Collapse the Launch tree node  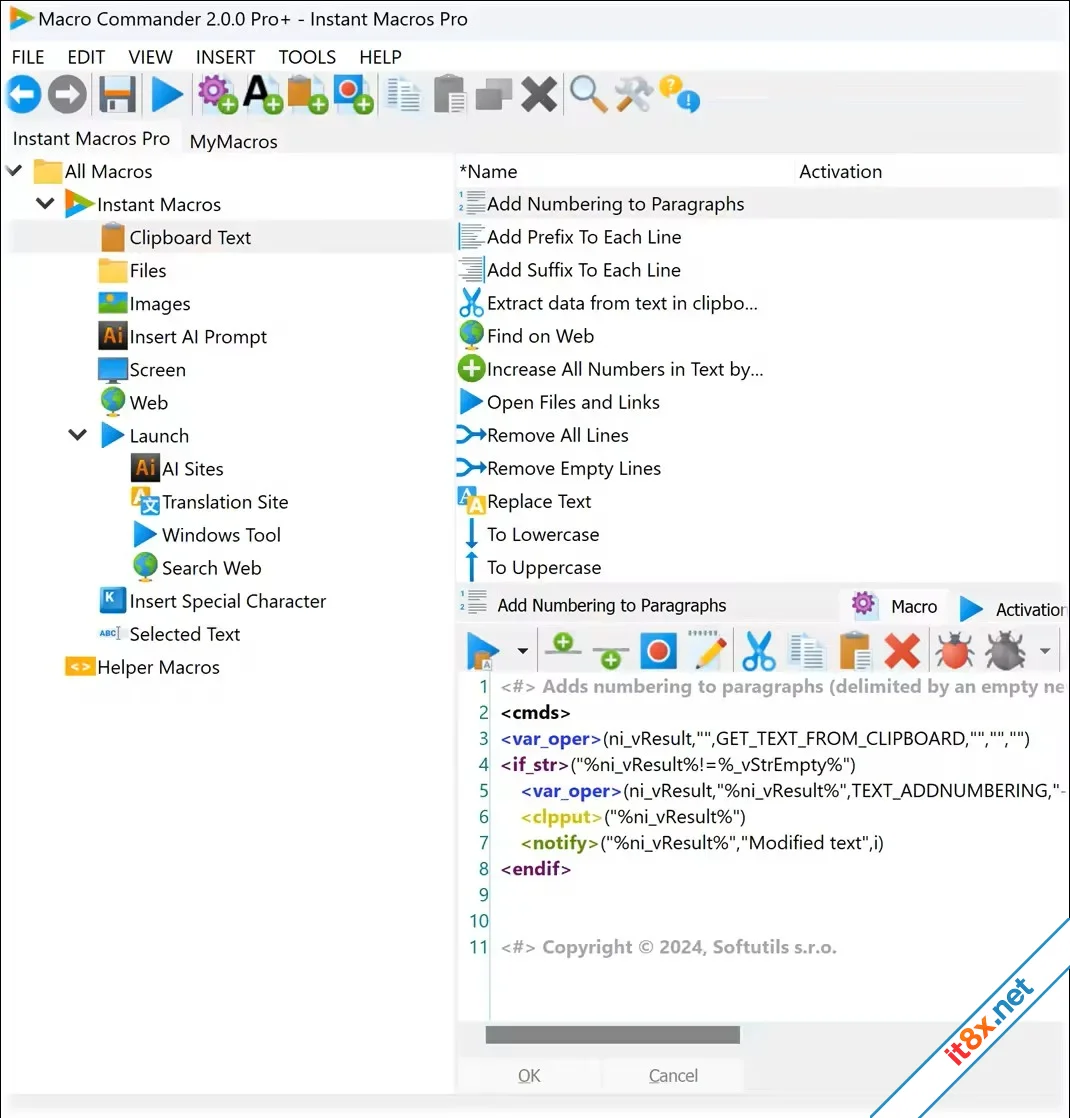coord(78,435)
